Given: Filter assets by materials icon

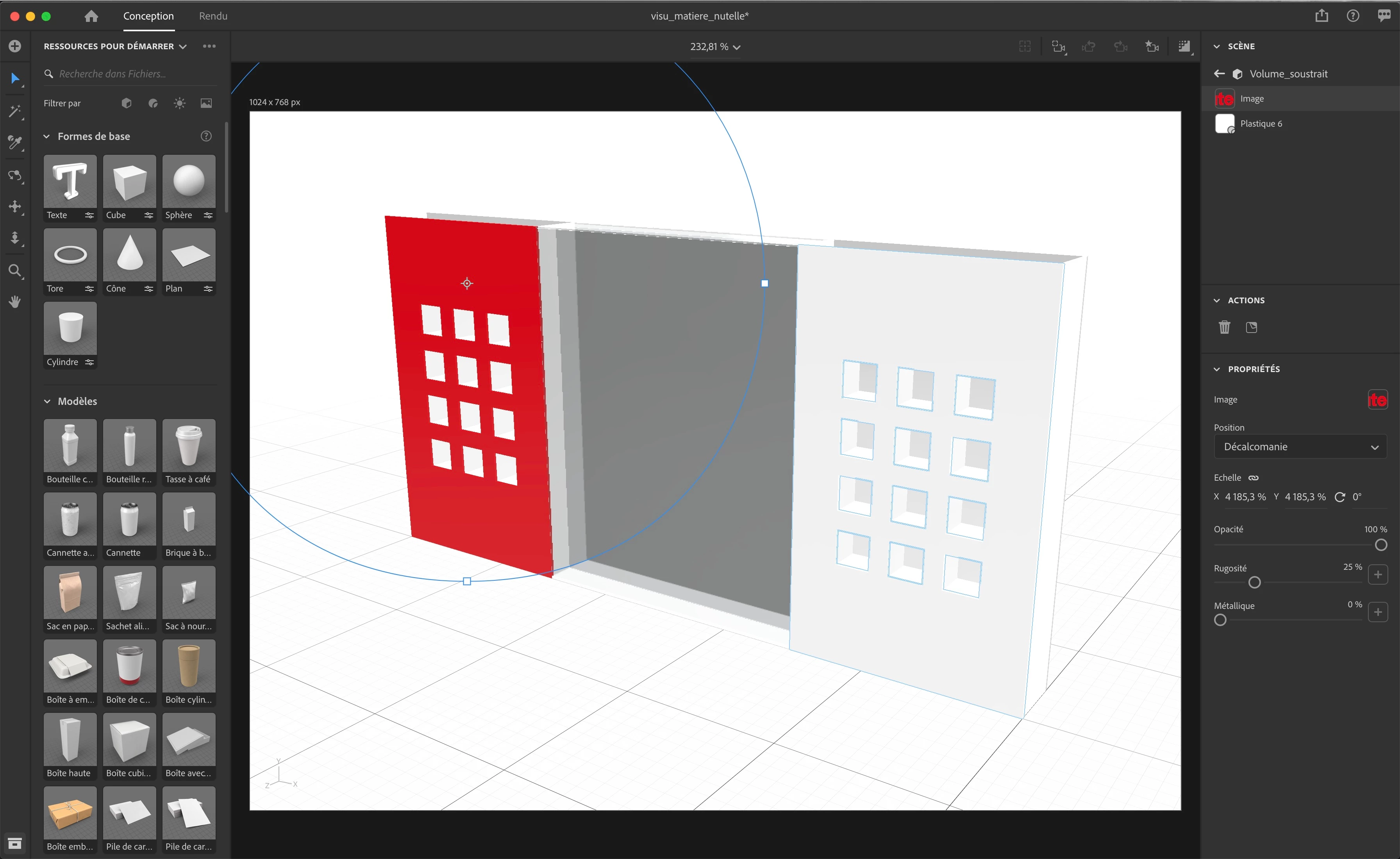Looking at the screenshot, I should (x=153, y=104).
